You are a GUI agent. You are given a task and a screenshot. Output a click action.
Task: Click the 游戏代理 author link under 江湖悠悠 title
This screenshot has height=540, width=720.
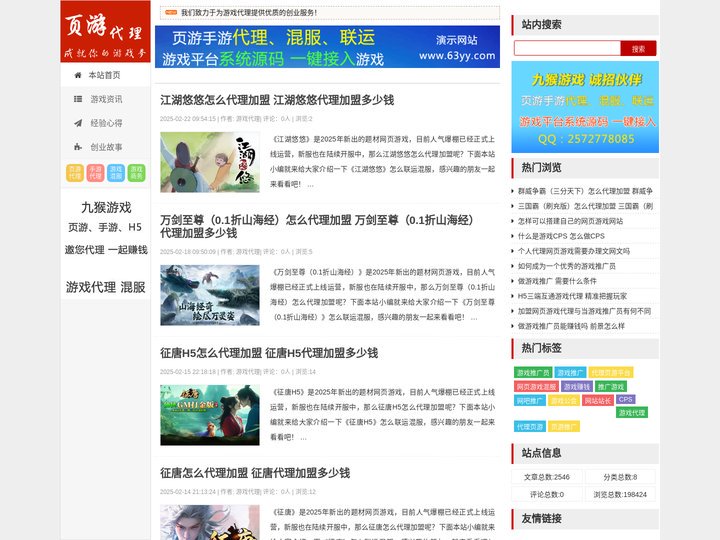pyautogui.click(x=248, y=118)
